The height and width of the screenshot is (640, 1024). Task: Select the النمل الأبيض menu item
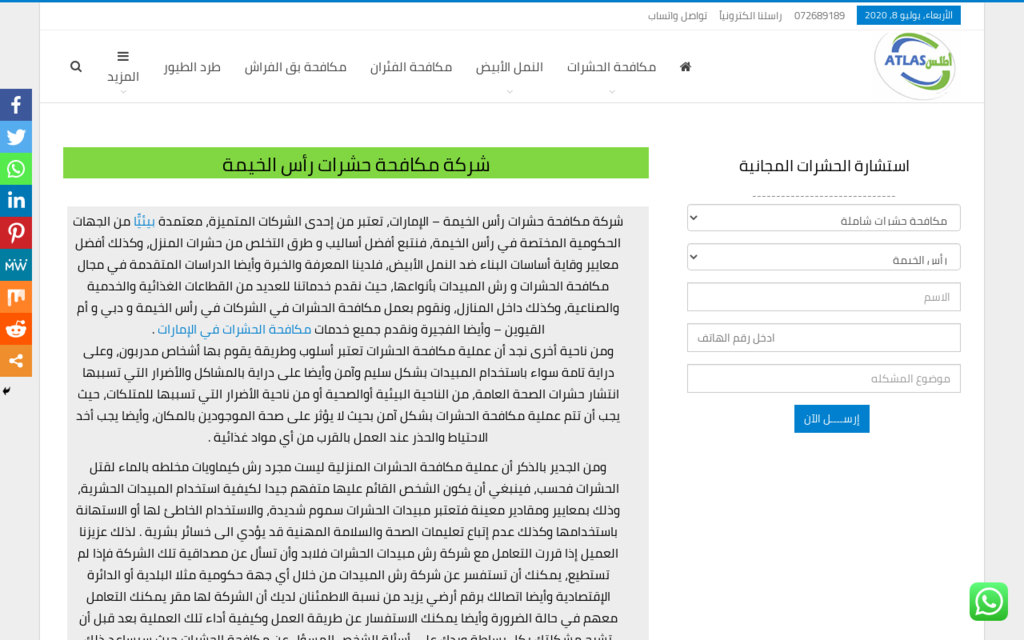(510, 66)
